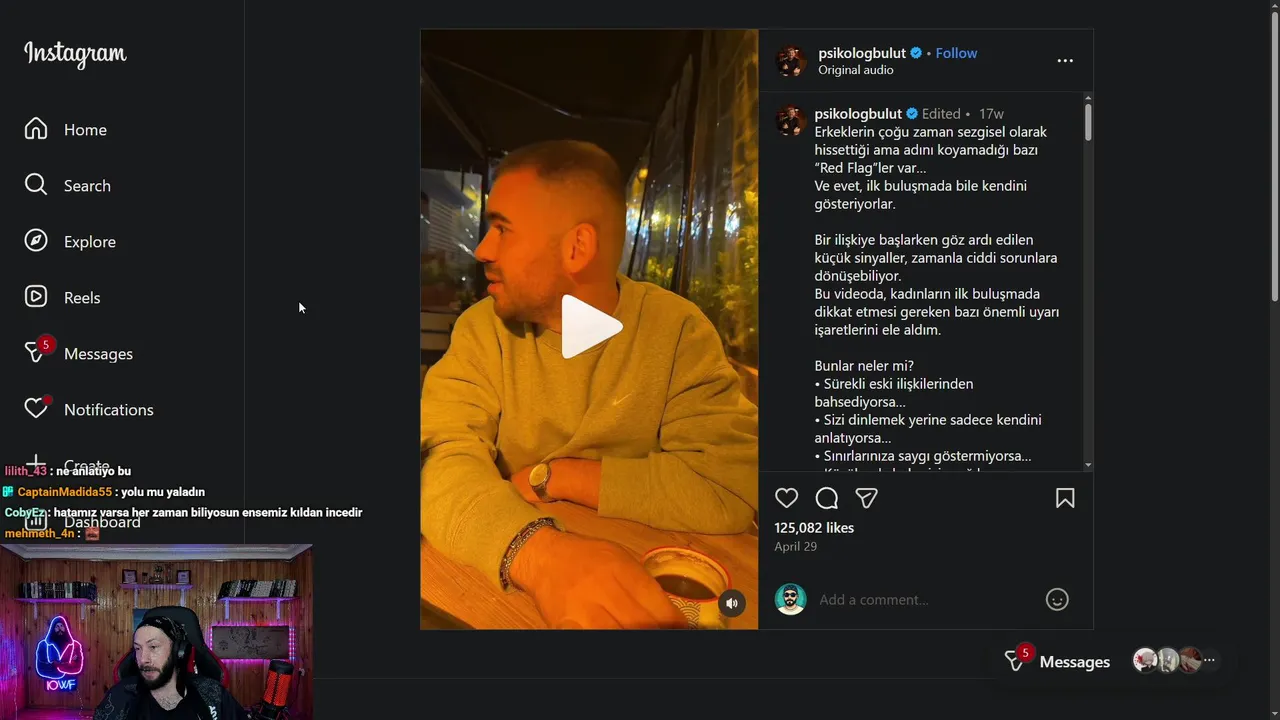The image size is (1280, 720).
Task: Expand the floating Messages panel at the bottom
Action: point(1075,662)
